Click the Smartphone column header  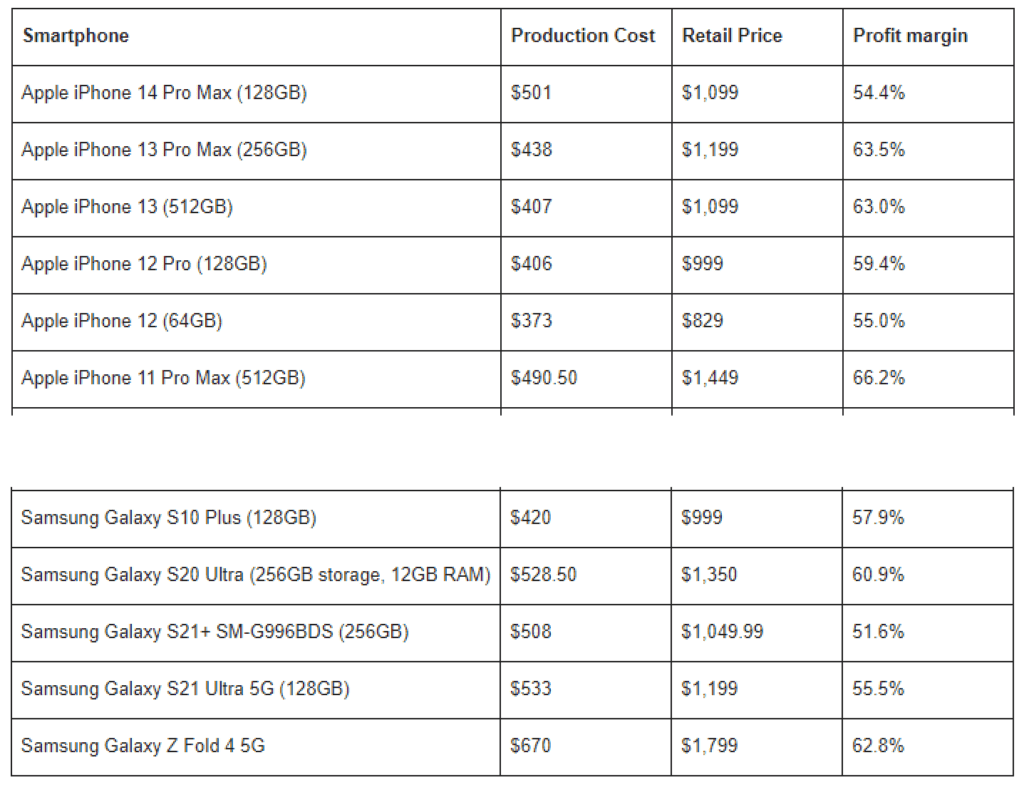pos(76,36)
